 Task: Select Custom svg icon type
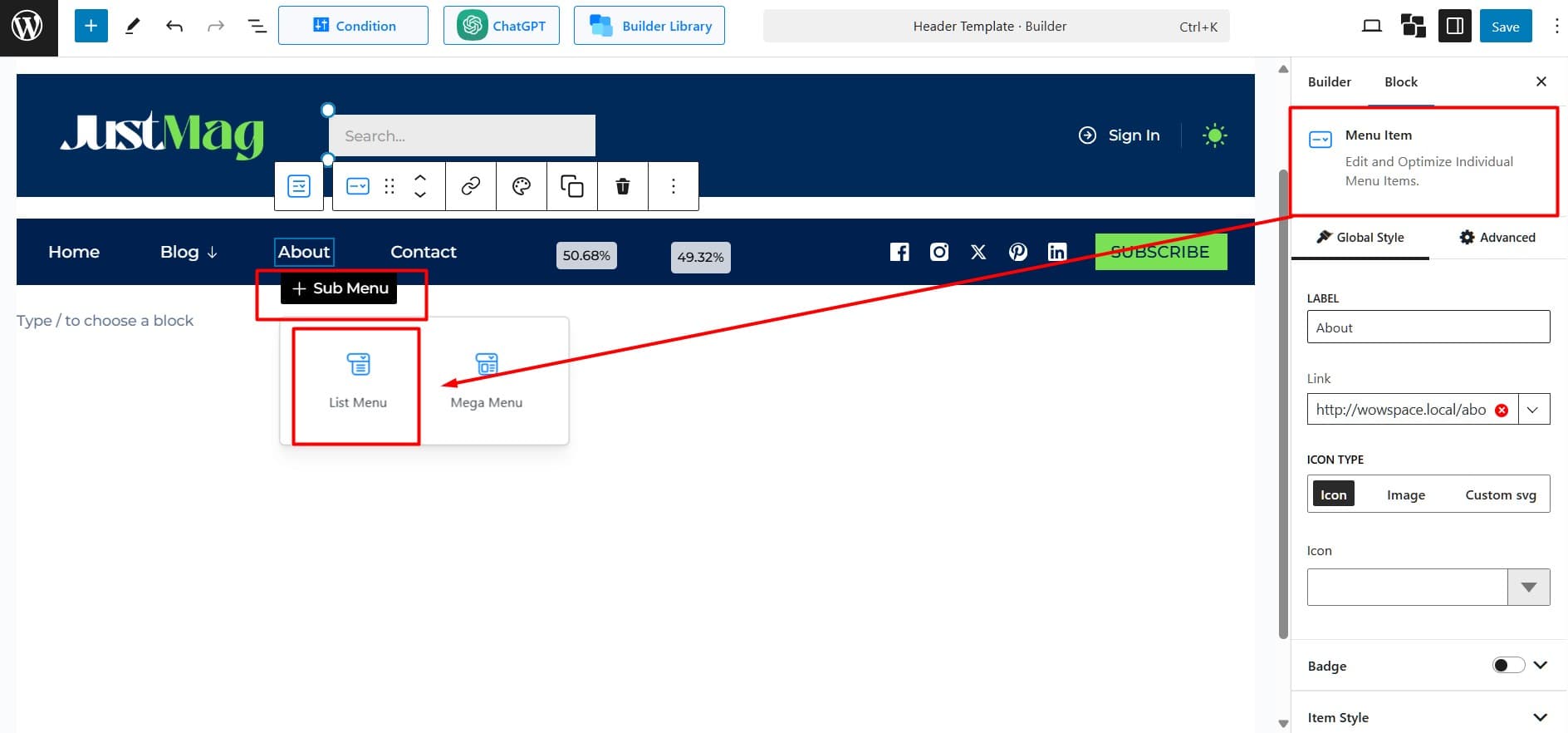pyautogui.click(x=1501, y=494)
